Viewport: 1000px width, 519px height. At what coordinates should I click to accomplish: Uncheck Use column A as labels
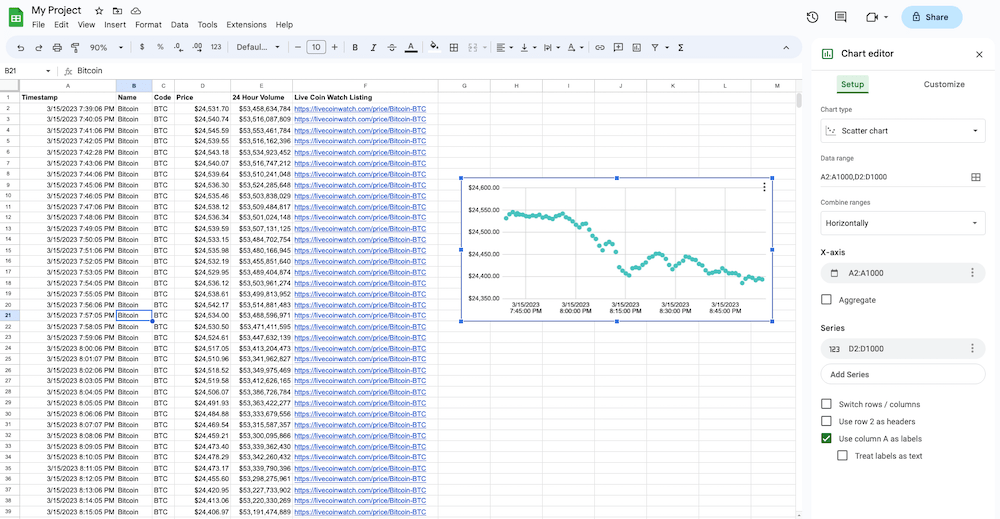(826, 438)
